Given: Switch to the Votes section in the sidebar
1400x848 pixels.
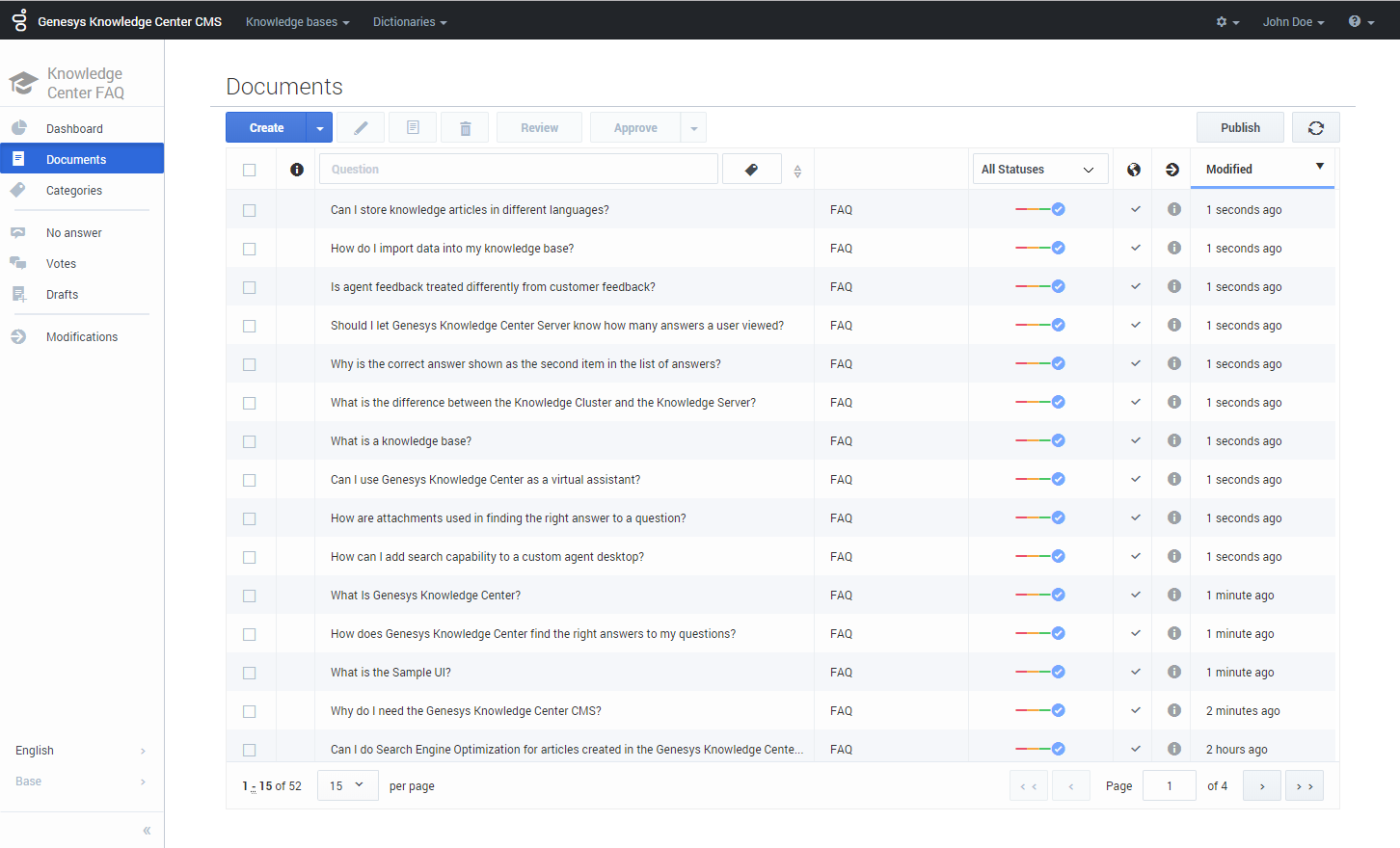Looking at the screenshot, I should pyautogui.click(x=61, y=263).
